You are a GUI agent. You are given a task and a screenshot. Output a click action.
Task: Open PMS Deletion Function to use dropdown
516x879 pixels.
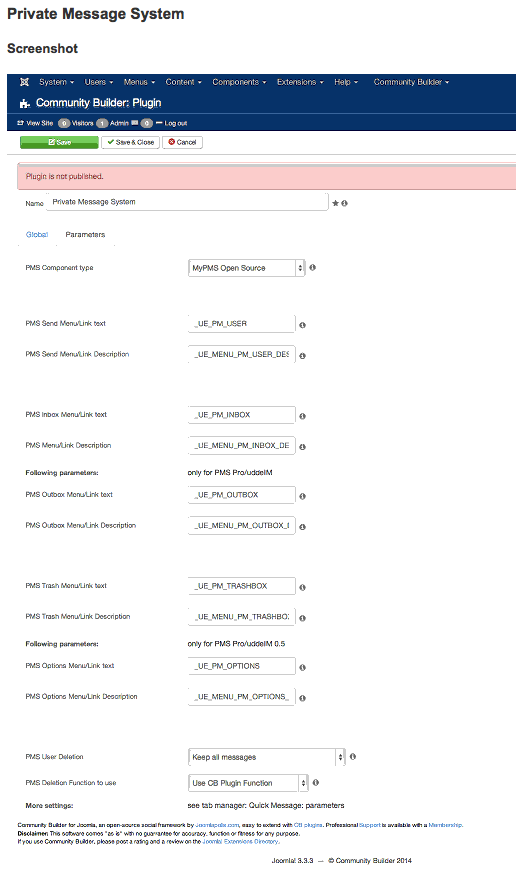coord(248,783)
